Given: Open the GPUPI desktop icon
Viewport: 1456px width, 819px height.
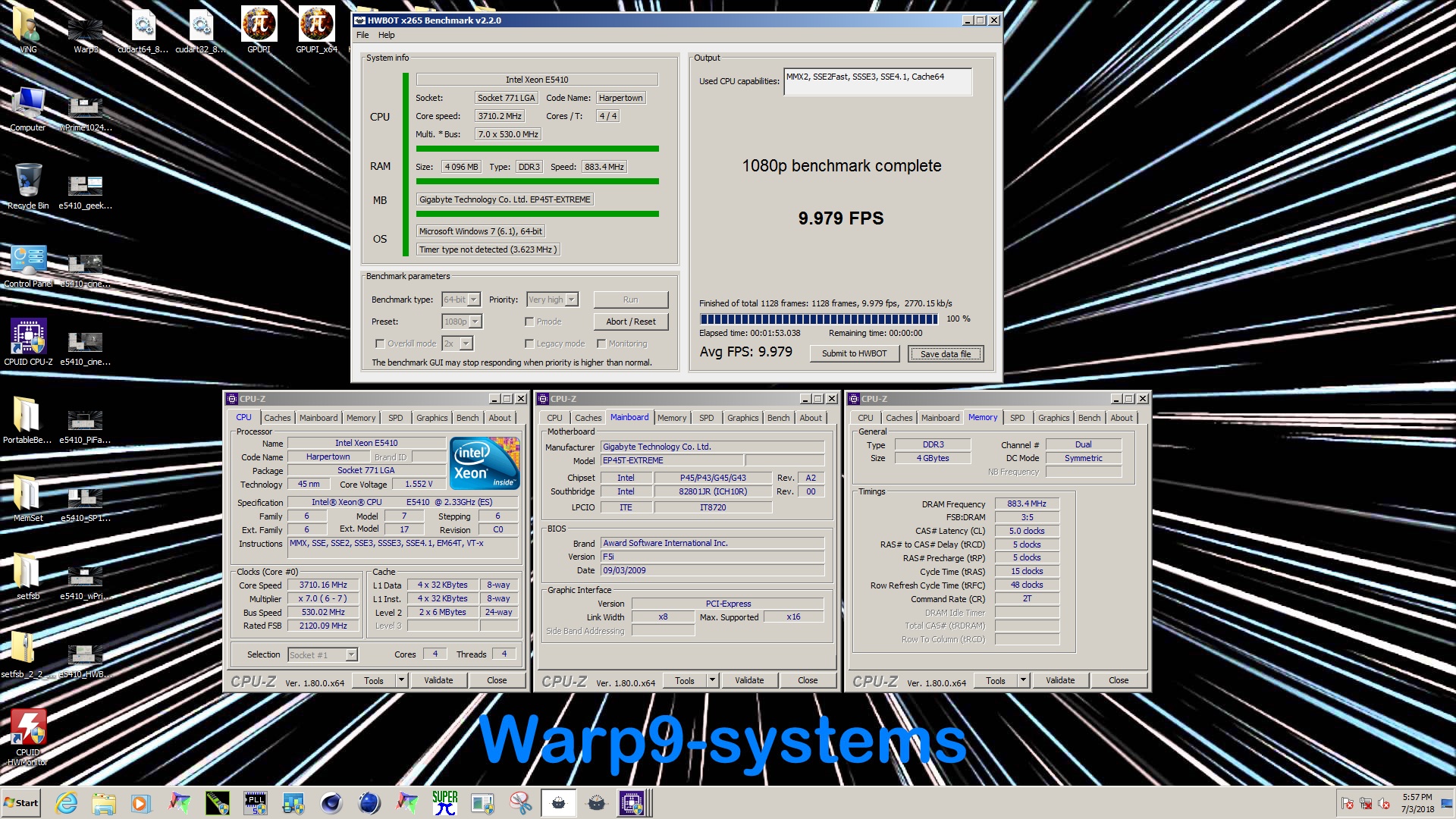Looking at the screenshot, I should pos(259,30).
